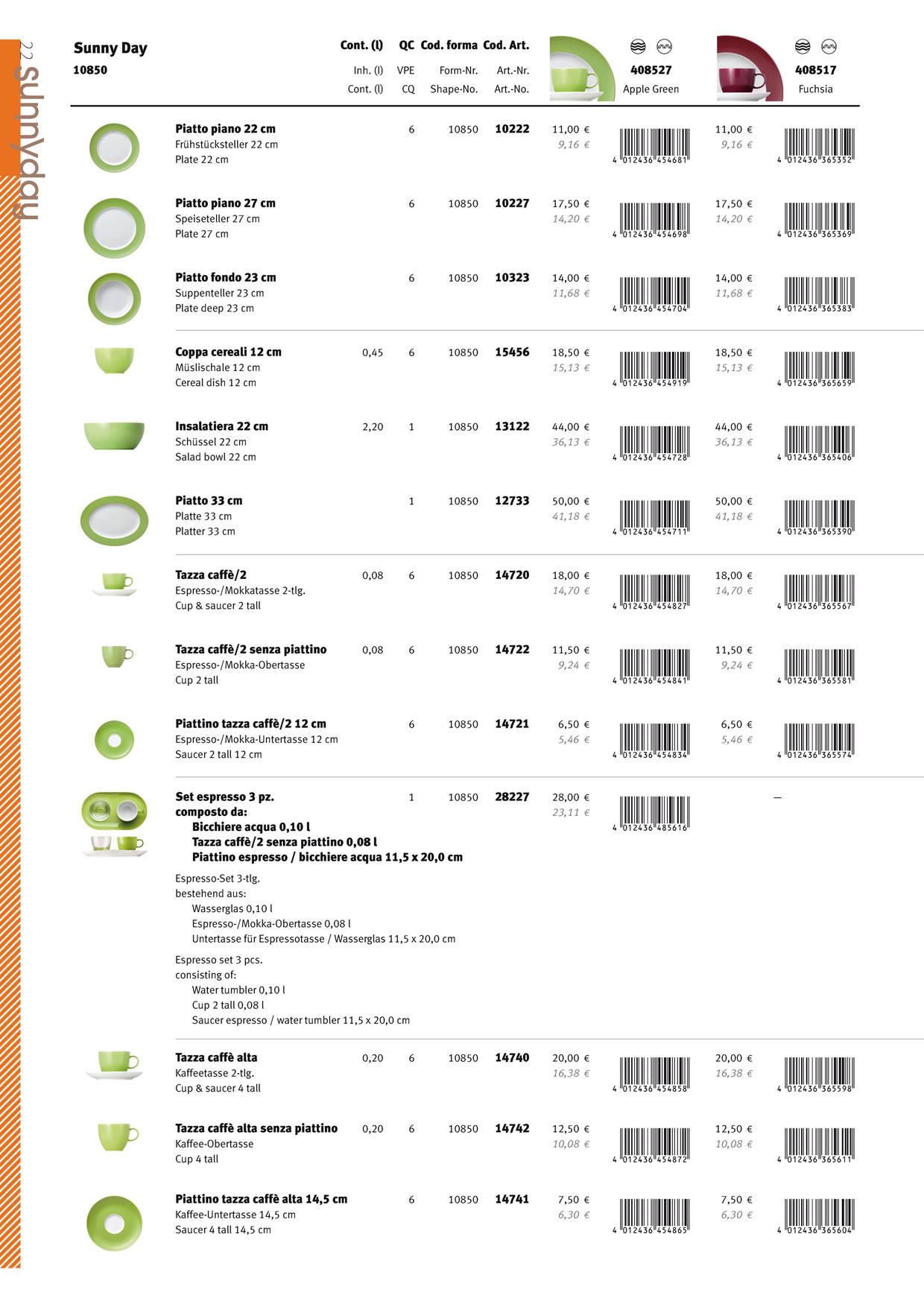
Task: Select the Insalatiera 22 cm salad bowl image
Action: [x=114, y=435]
